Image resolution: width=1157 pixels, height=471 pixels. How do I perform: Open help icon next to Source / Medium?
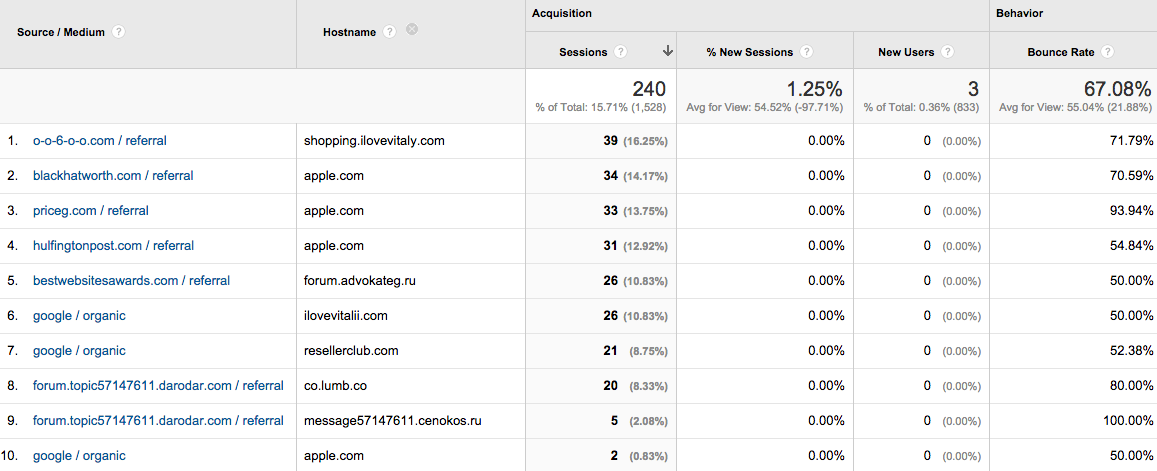tap(118, 32)
